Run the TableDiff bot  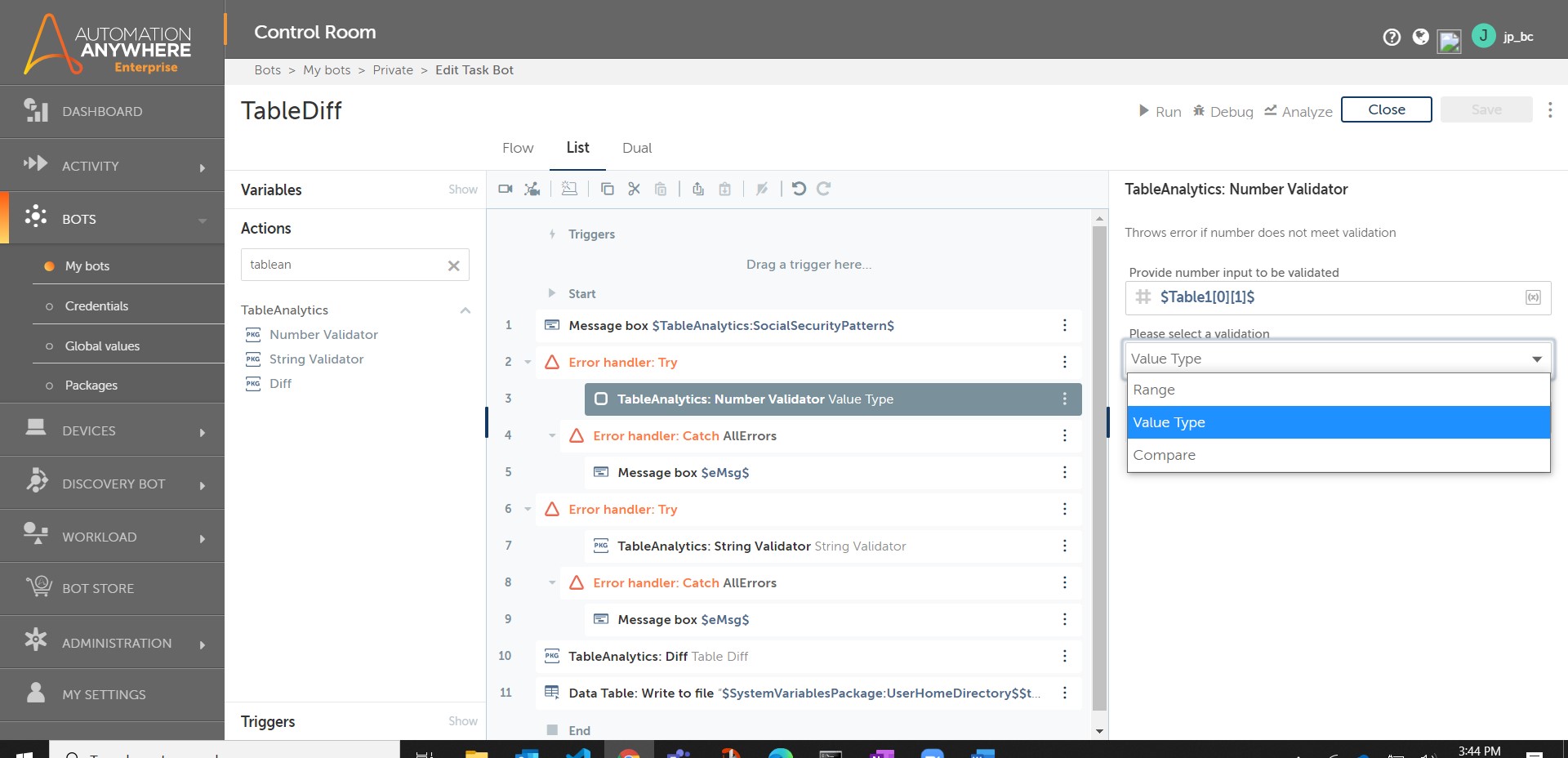pos(1160,111)
